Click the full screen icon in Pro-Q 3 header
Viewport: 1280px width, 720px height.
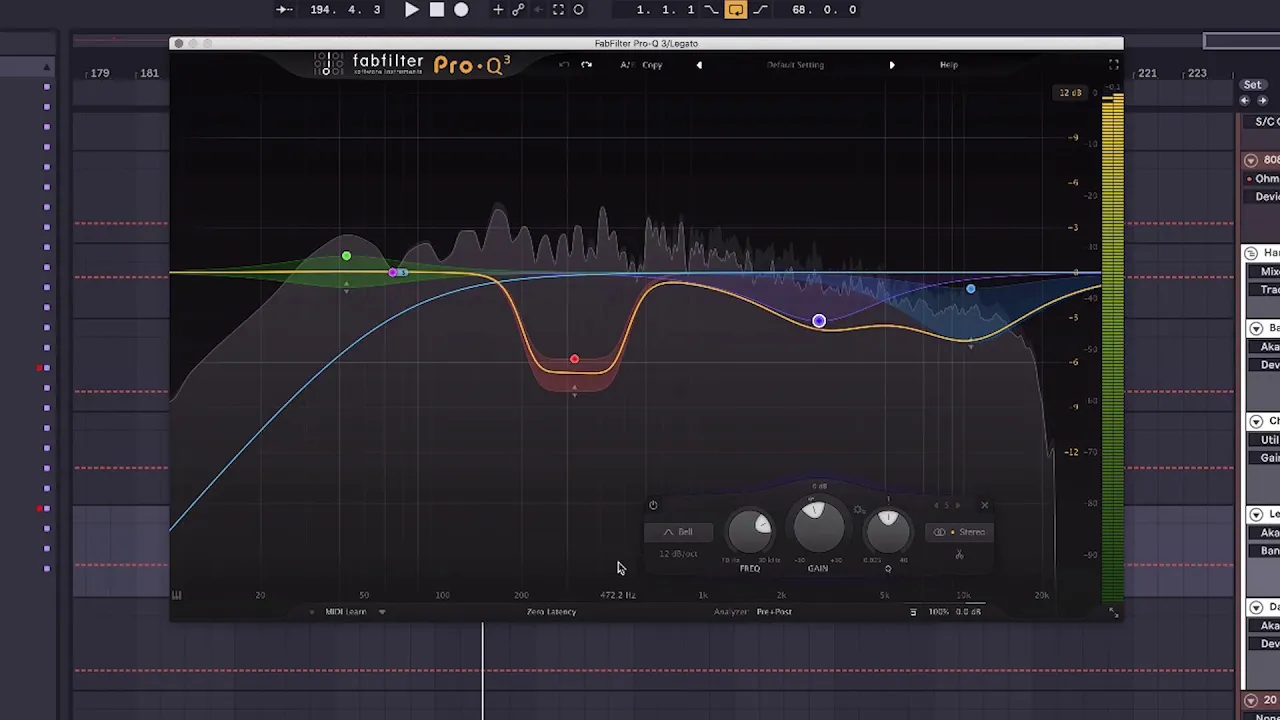point(1113,65)
